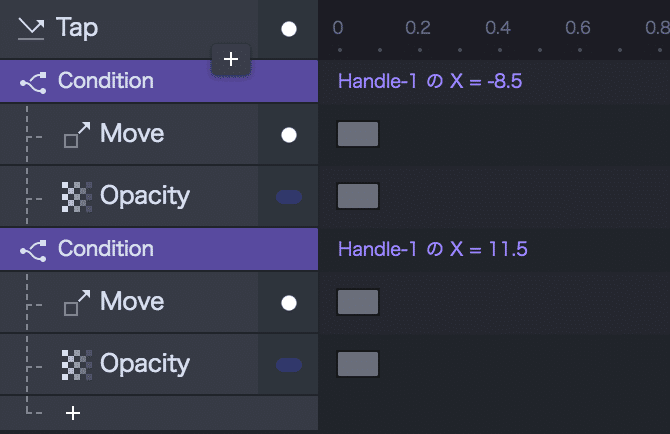Click the second Condition branch icon
Screen dimensions: 670x434
(33, 249)
